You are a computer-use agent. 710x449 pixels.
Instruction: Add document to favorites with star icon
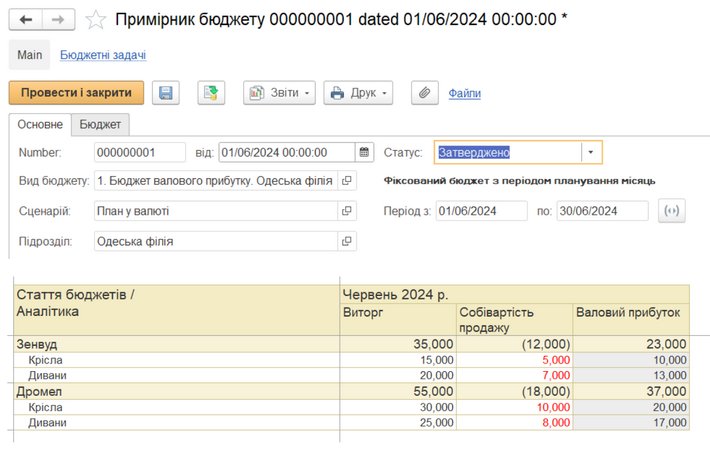click(95, 20)
